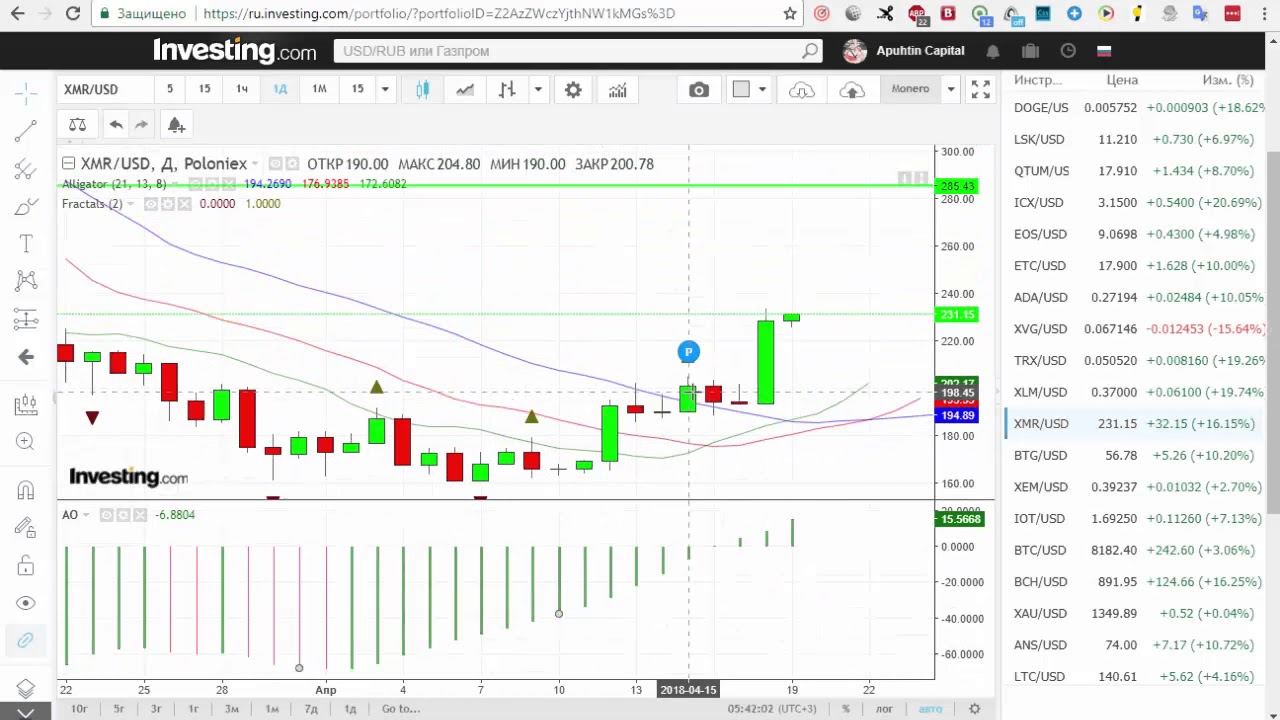The height and width of the screenshot is (720, 1280).
Task: Click the XMR/USD symbol input field
Action: click(104, 89)
